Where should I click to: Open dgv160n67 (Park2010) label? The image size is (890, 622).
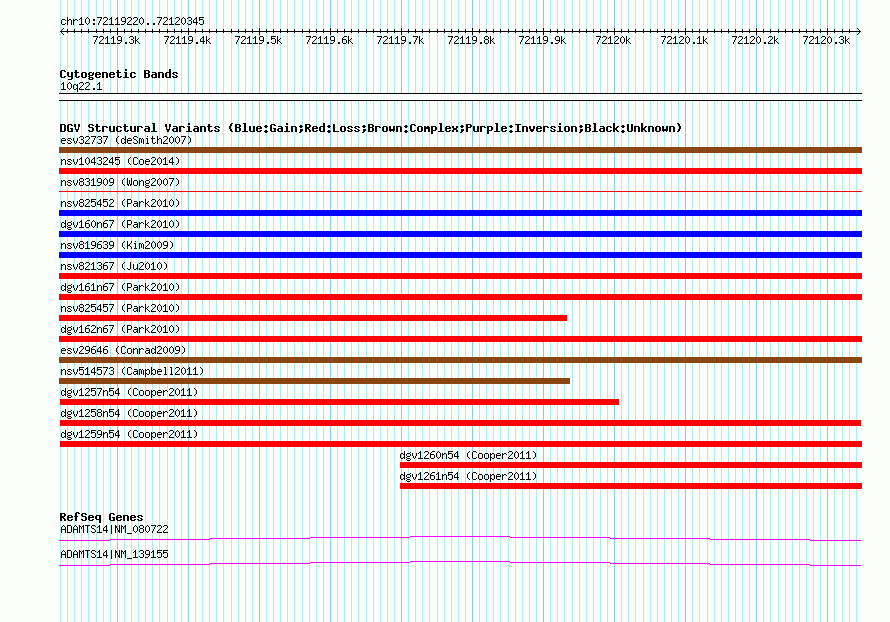click(x=120, y=224)
